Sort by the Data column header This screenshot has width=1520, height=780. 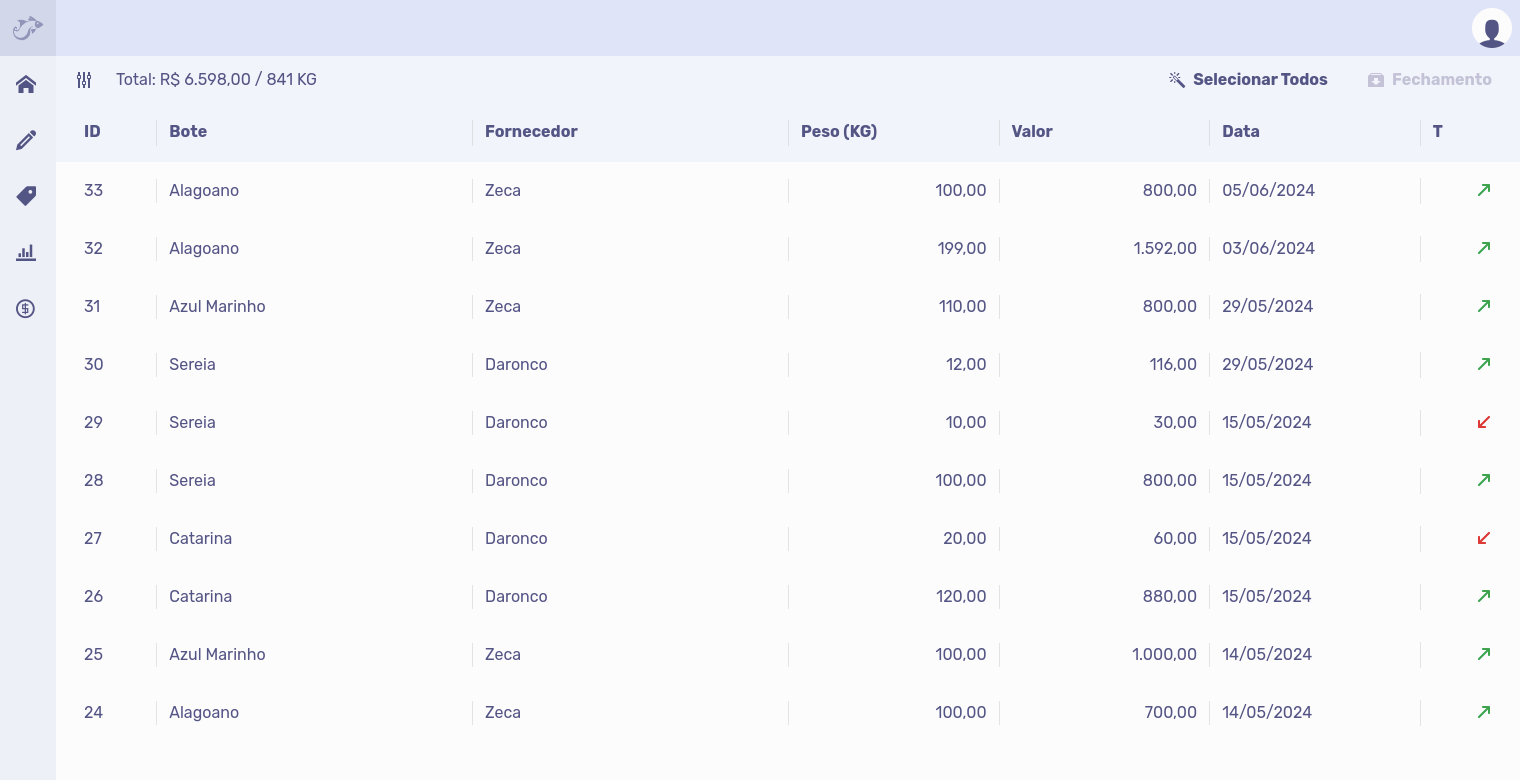click(x=1240, y=131)
